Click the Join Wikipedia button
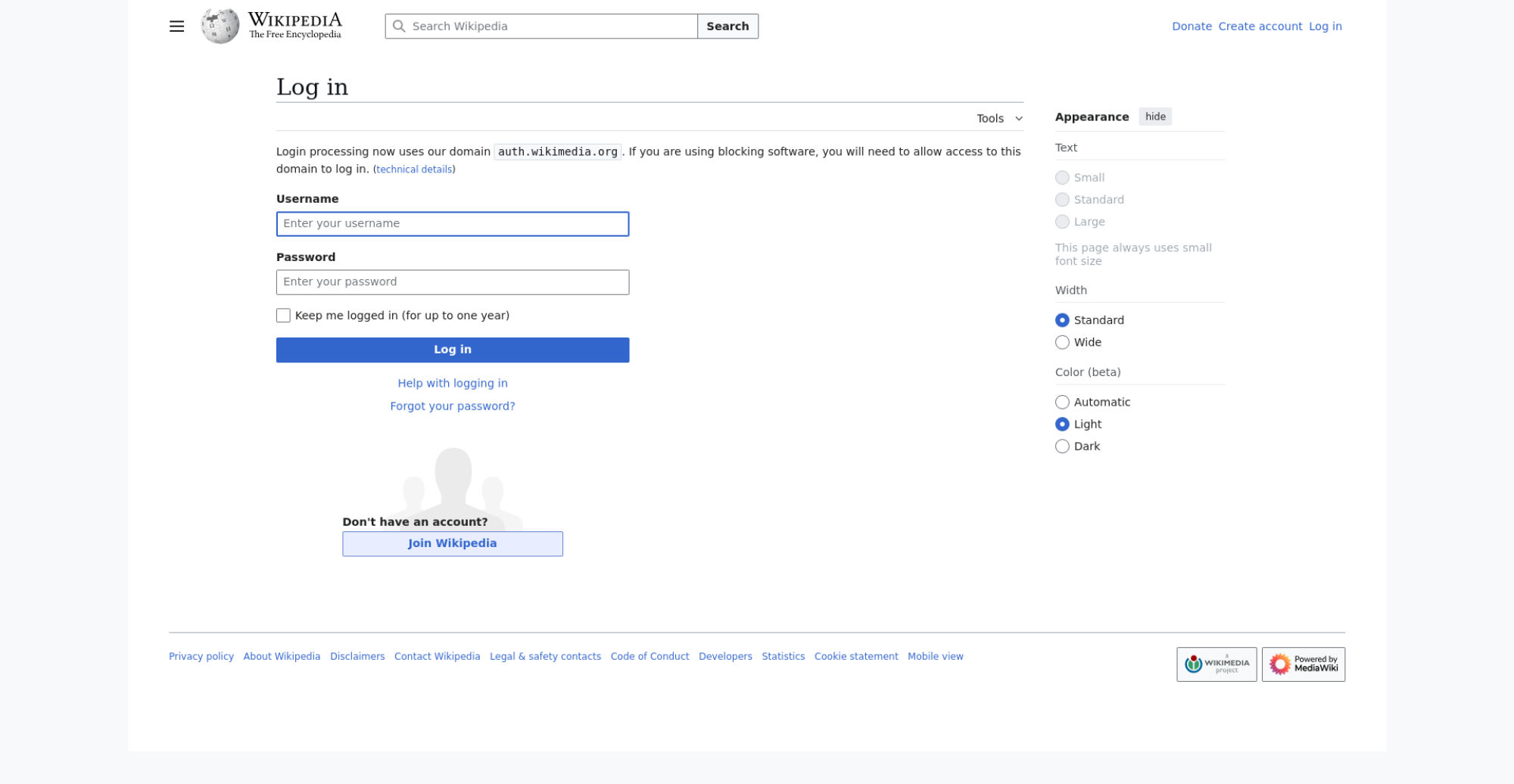This screenshot has height=784, width=1514. point(452,543)
